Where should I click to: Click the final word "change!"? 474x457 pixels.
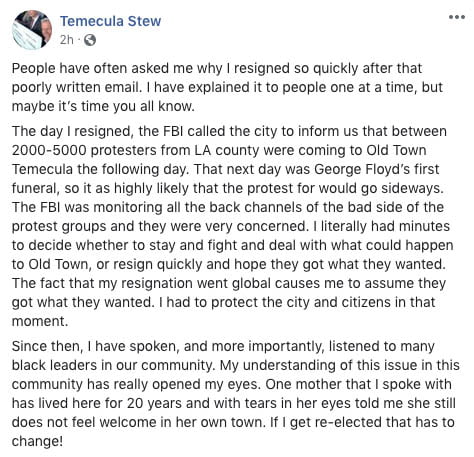37,441
